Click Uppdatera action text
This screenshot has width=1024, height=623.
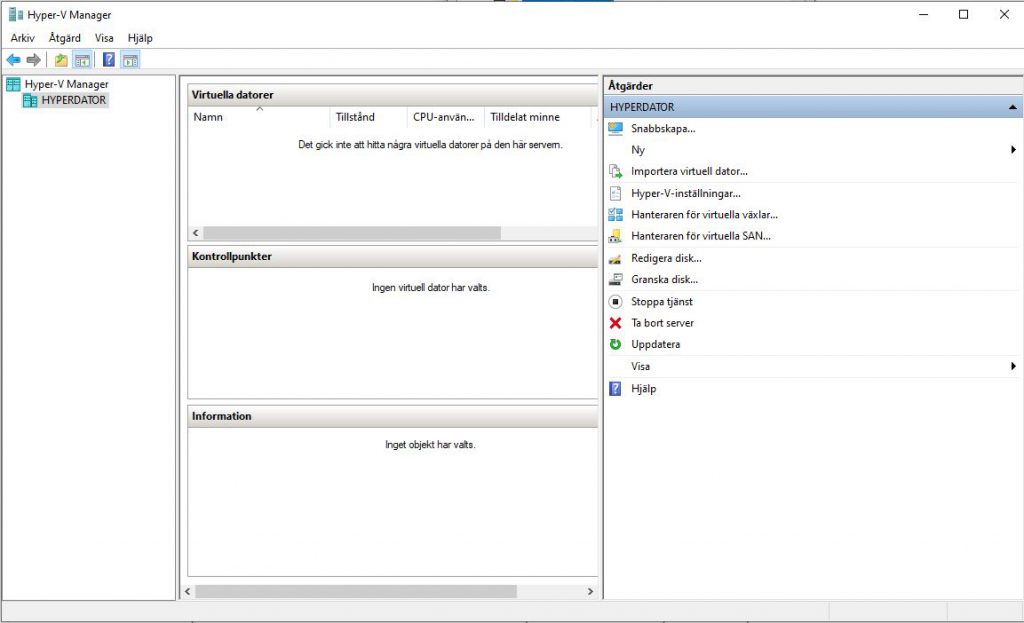click(x=655, y=344)
